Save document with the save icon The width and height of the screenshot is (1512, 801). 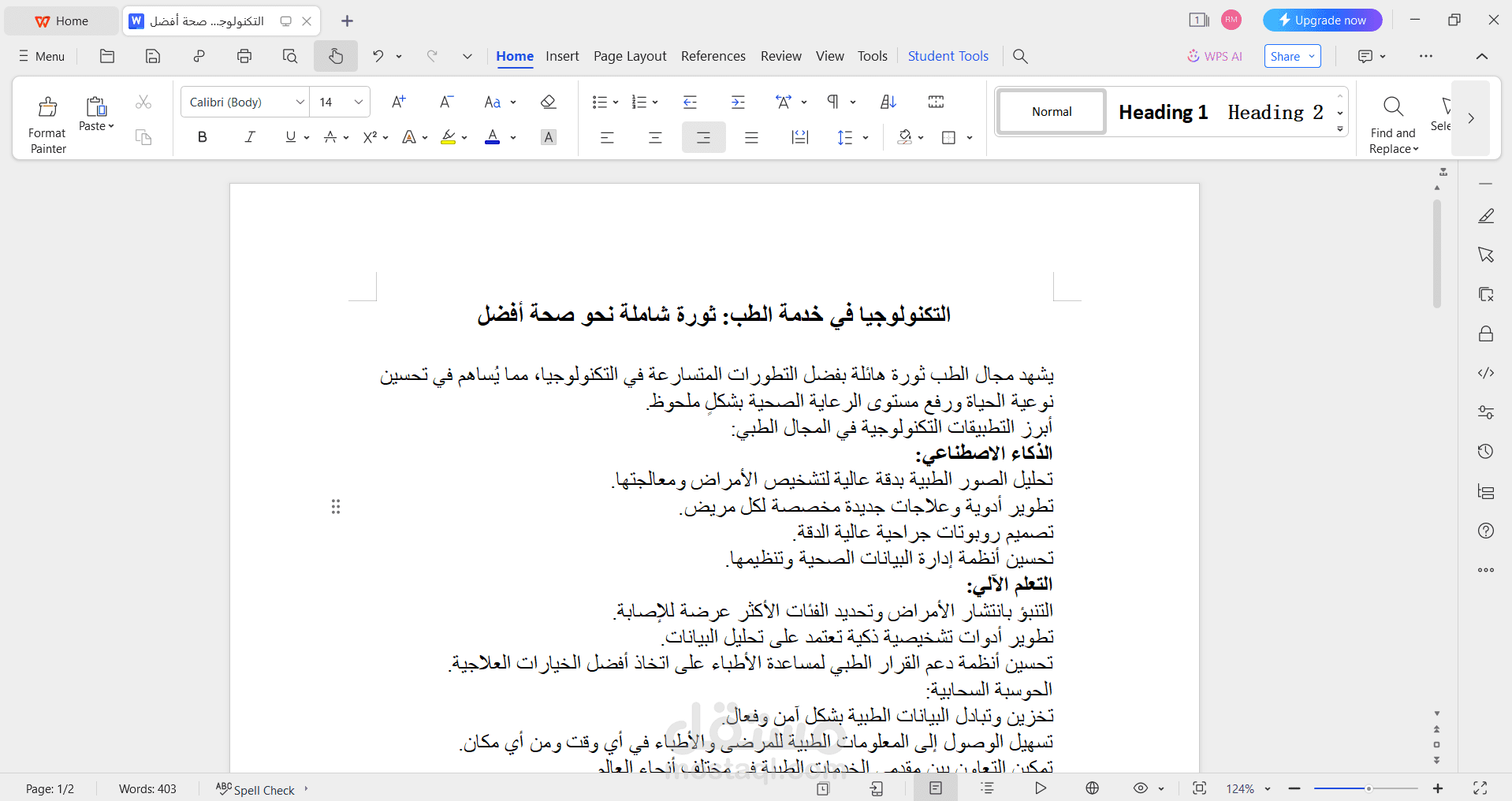(153, 56)
